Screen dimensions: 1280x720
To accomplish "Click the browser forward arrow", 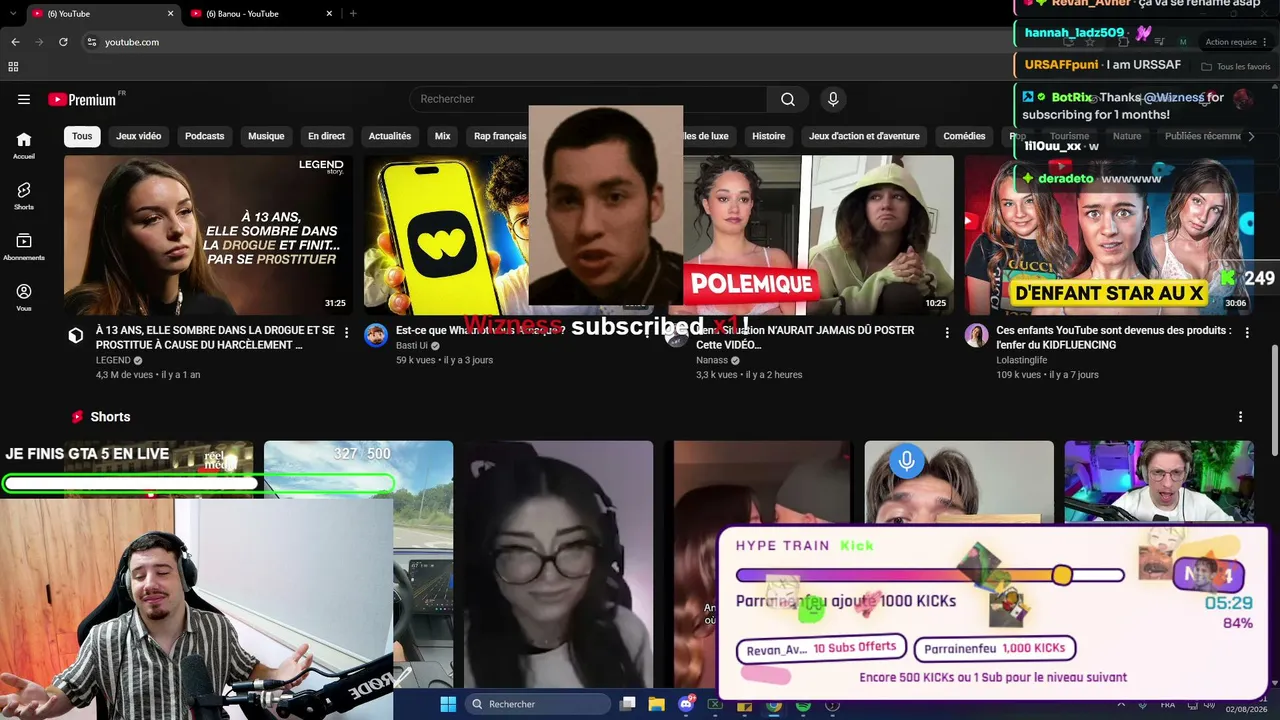I will click(39, 42).
